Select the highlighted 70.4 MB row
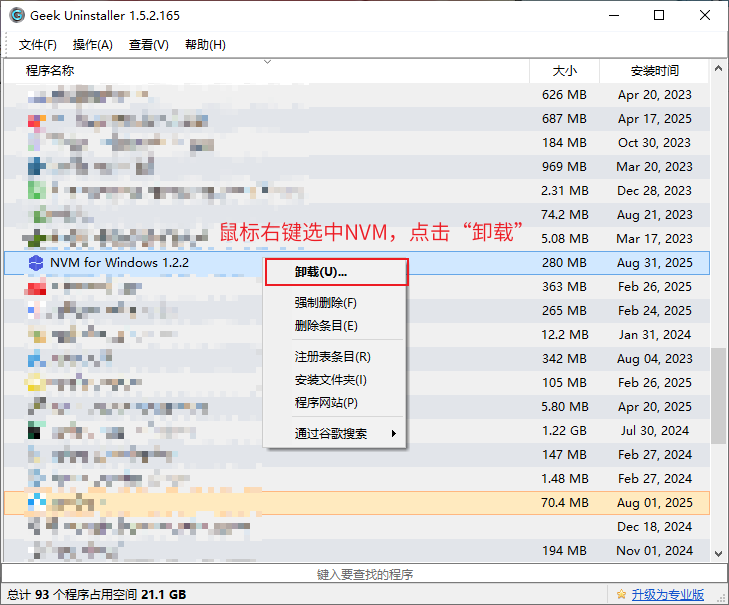The height and width of the screenshot is (605, 729). pyautogui.click(x=357, y=503)
